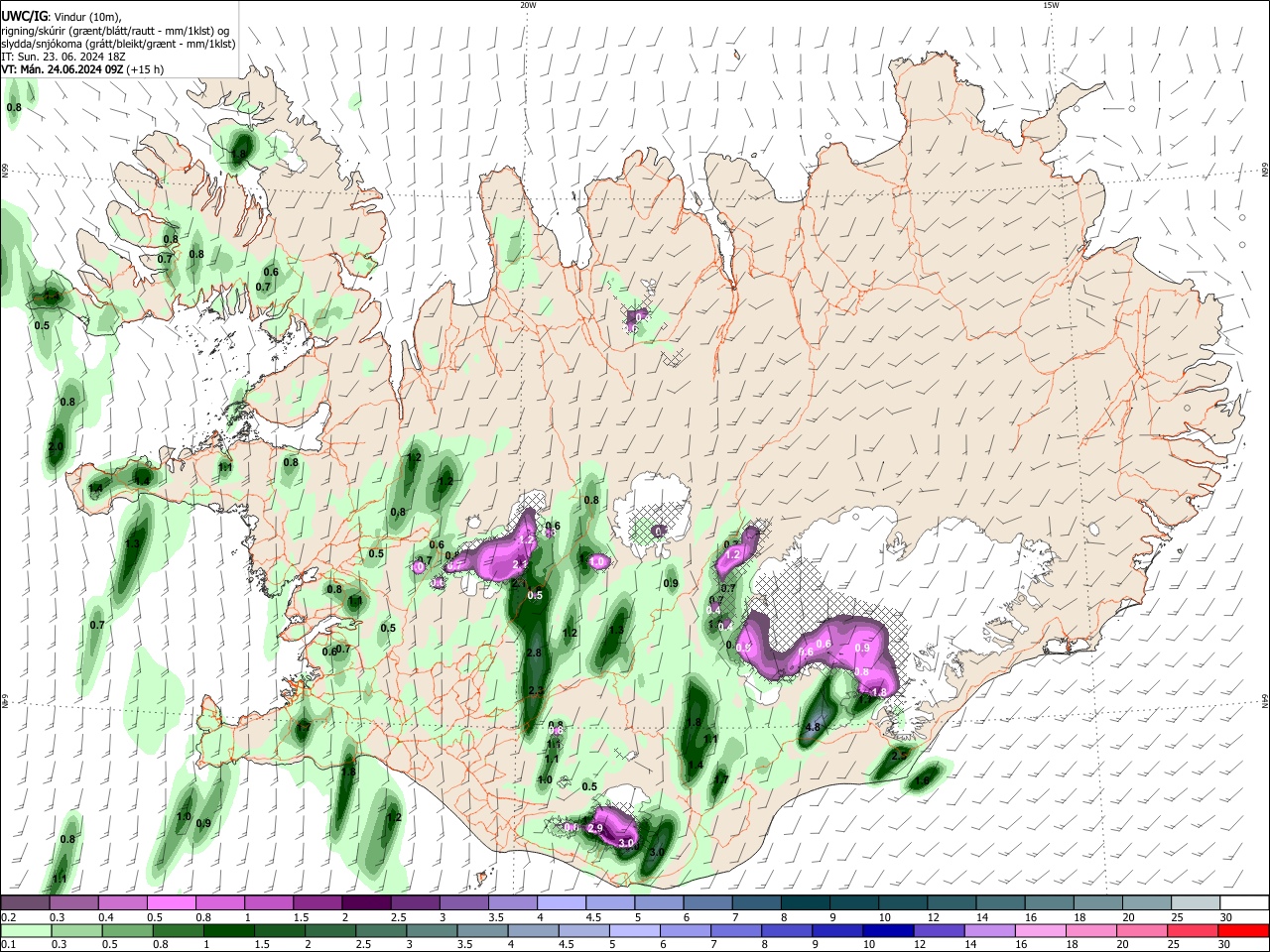Pick the bright pink swatch between 0.5 and 0.8 in the upper scale

click(172, 903)
